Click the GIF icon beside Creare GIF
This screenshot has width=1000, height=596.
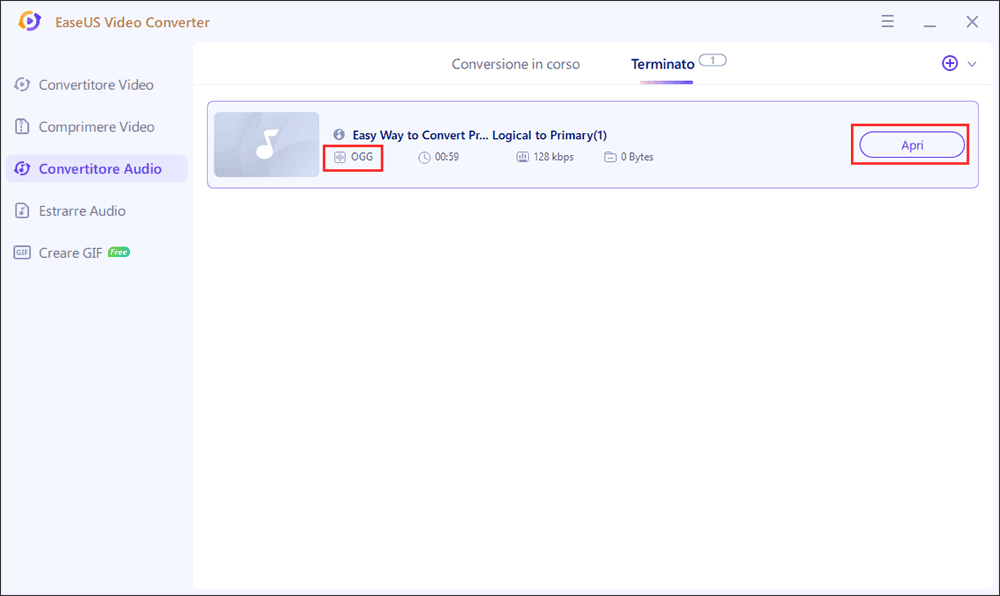(x=22, y=252)
